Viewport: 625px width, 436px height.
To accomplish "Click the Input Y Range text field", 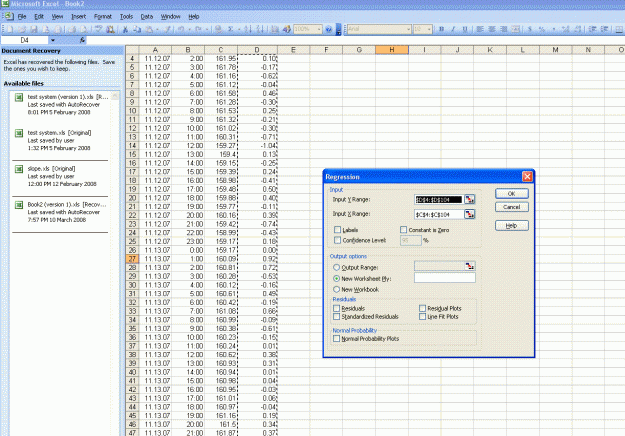I will pos(439,199).
